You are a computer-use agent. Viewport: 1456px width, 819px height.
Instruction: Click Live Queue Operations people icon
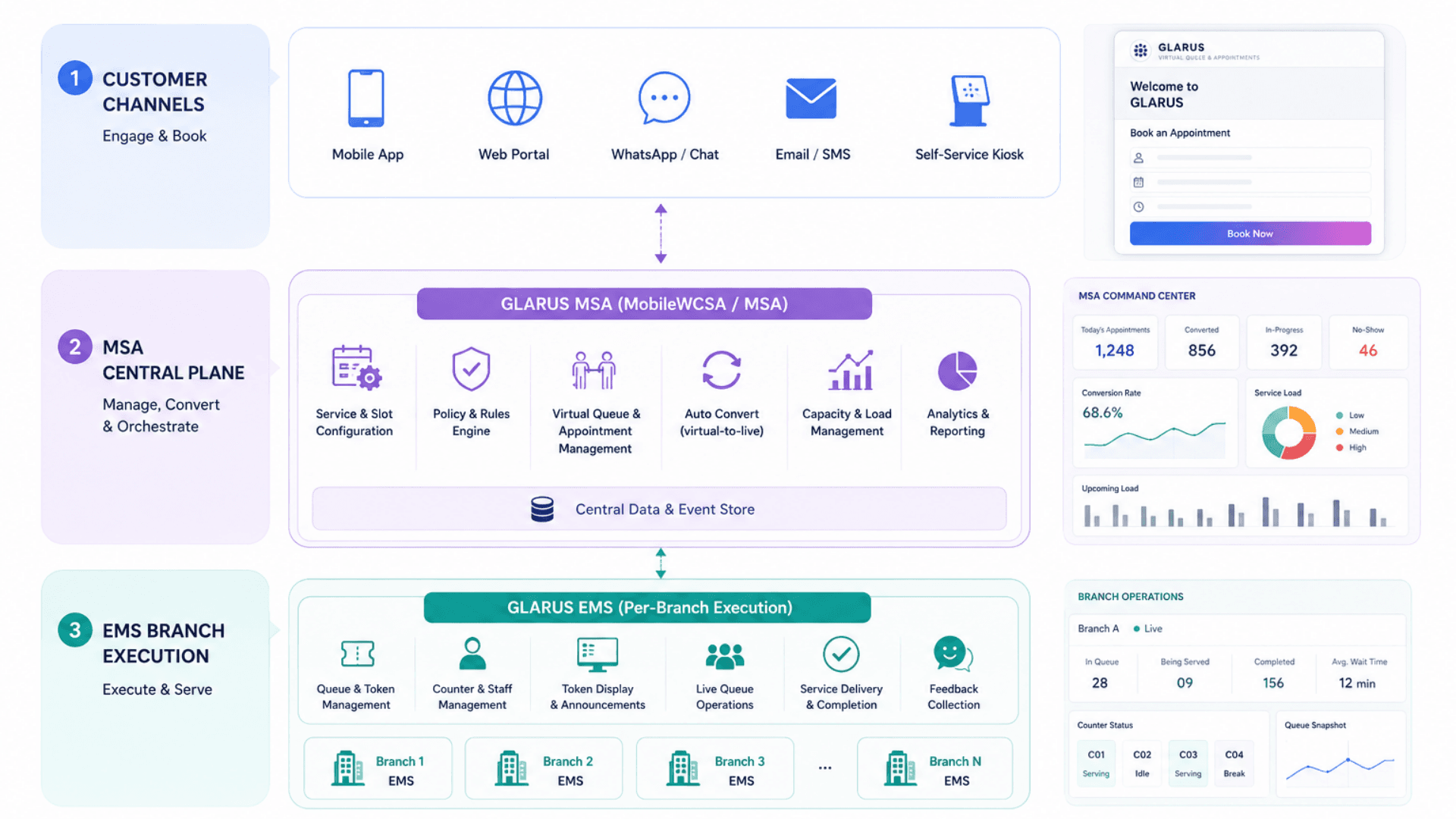725,656
